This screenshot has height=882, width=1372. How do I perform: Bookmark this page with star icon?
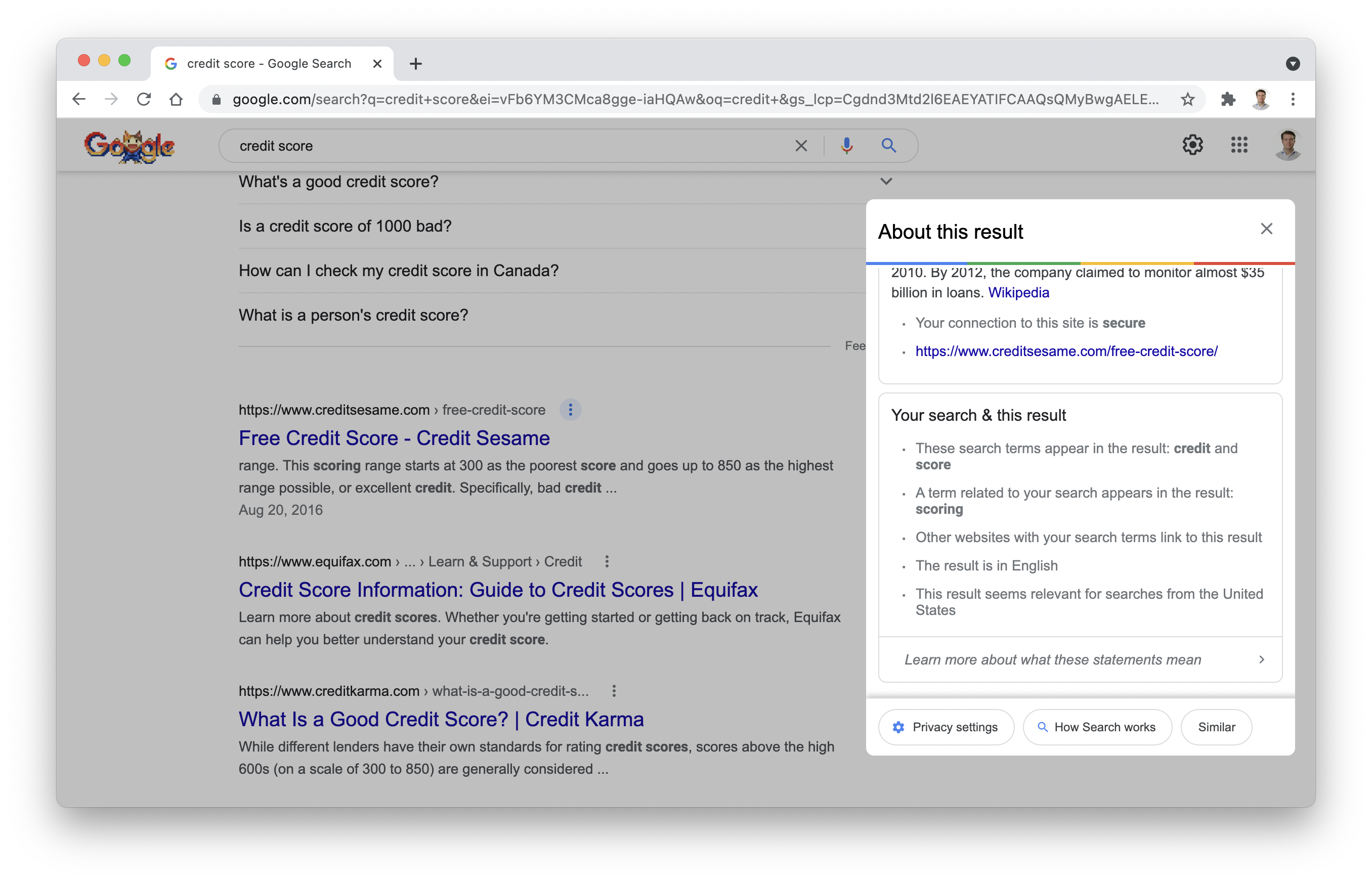coord(1187,100)
